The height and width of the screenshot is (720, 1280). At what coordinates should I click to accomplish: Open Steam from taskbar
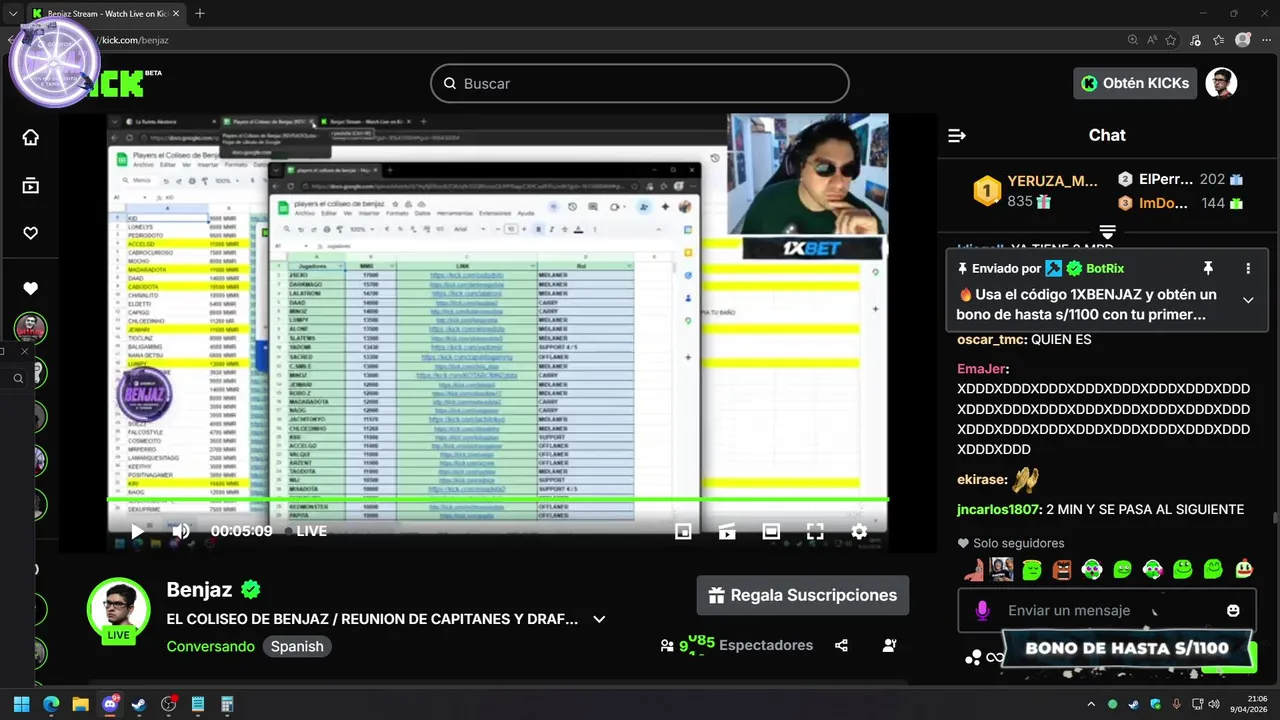138,704
